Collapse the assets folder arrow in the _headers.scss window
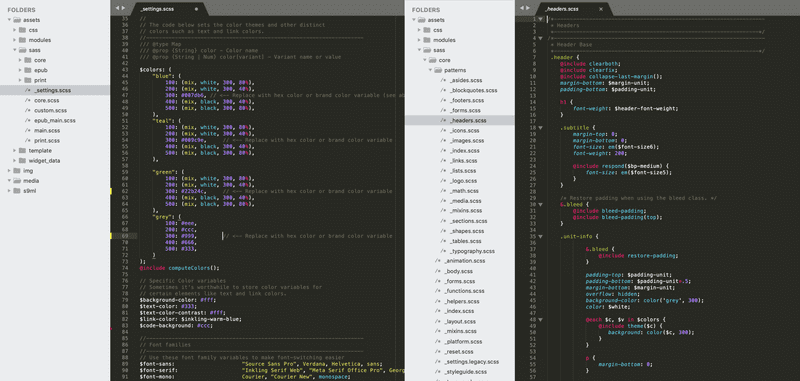The image size is (800, 381). click(414, 20)
